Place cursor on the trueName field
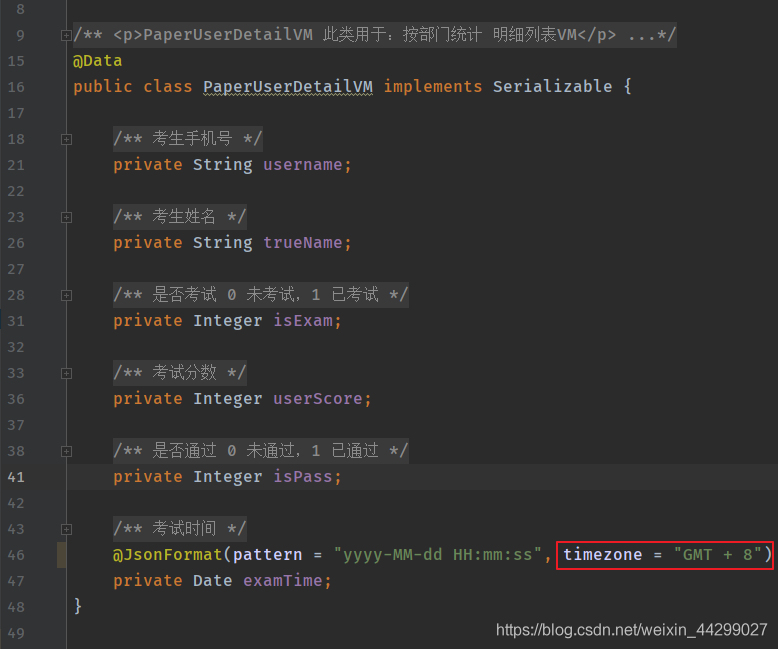The height and width of the screenshot is (649, 778). 306,243
